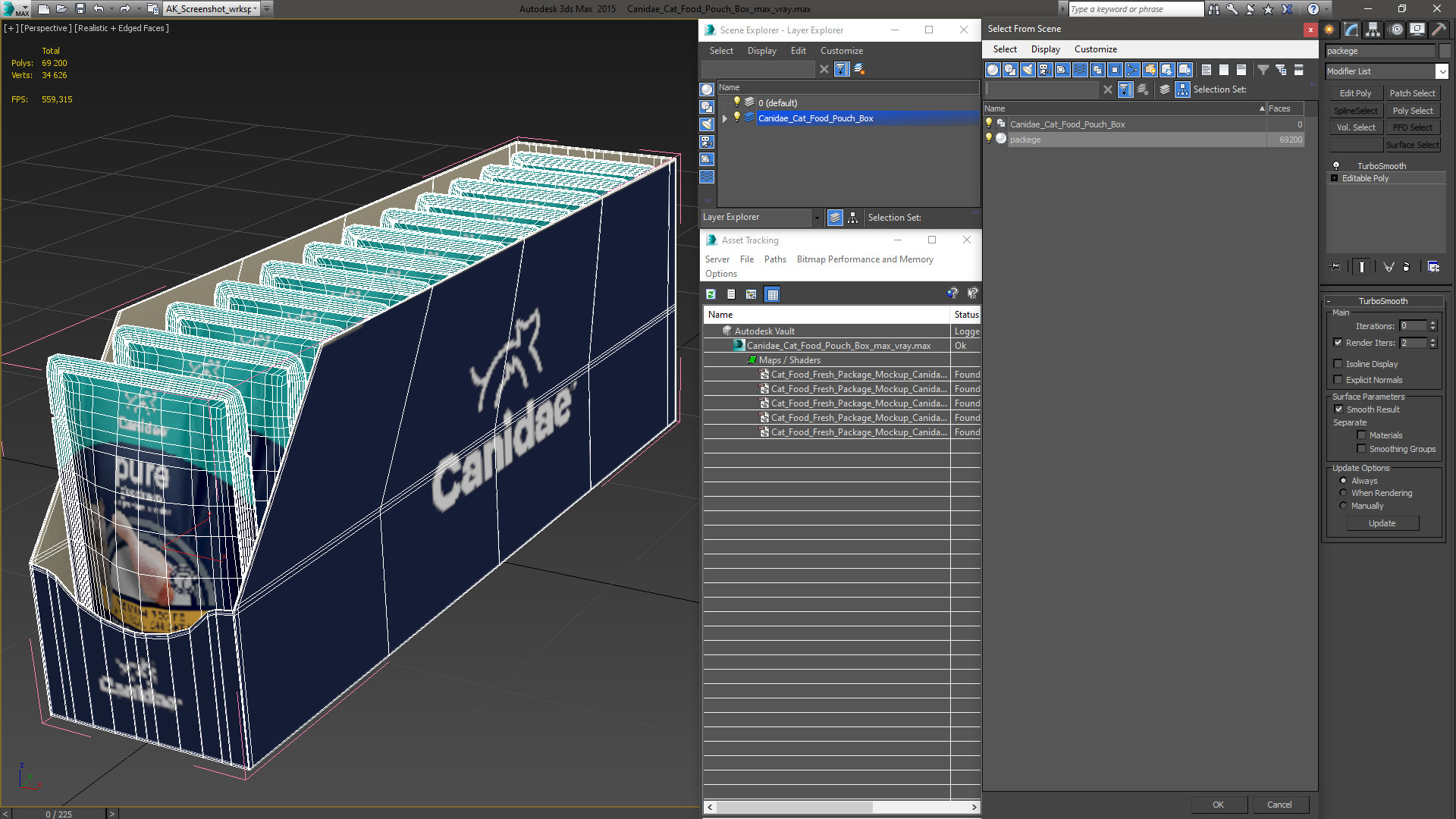Open the Edit menu in Scene Explorer

(x=798, y=51)
